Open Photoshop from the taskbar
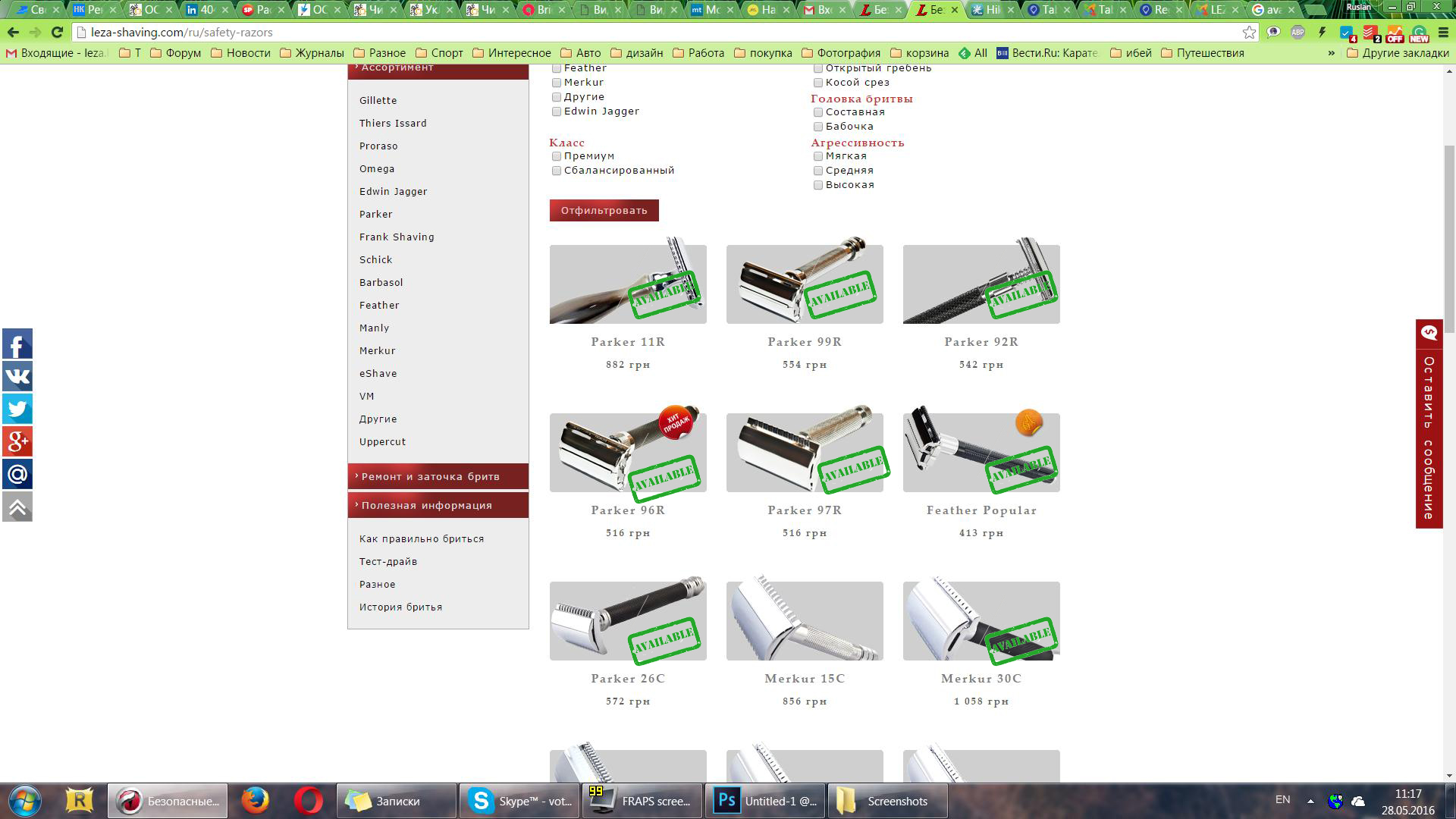The height and width of the screenshot is (819, 1456). (x=764, y=801)
